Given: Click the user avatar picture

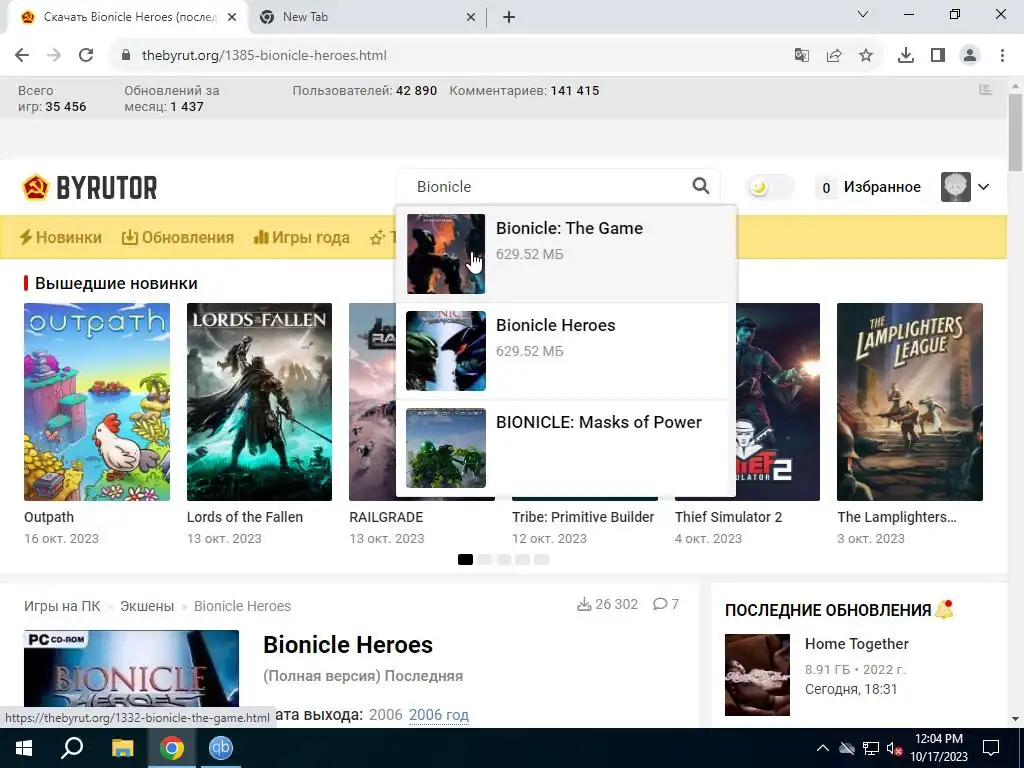Looking at the screenshot, I should click(x=955, y=187).
